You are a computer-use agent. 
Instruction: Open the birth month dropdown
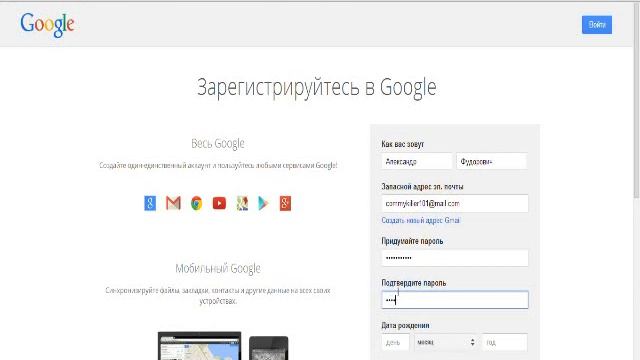(445, 342)
